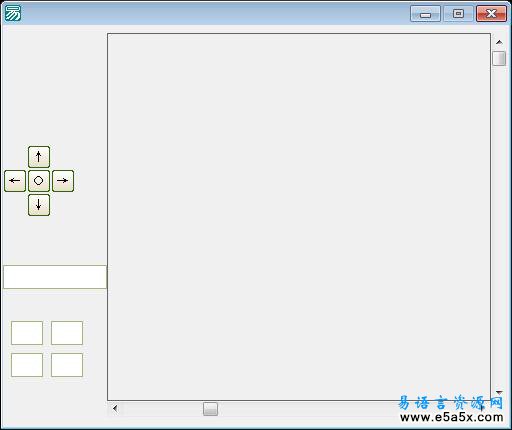Open the application icon menu in title bar
The height and width of the screenshot is (430, 512).
pyautogui.click(x=13, y=13)
